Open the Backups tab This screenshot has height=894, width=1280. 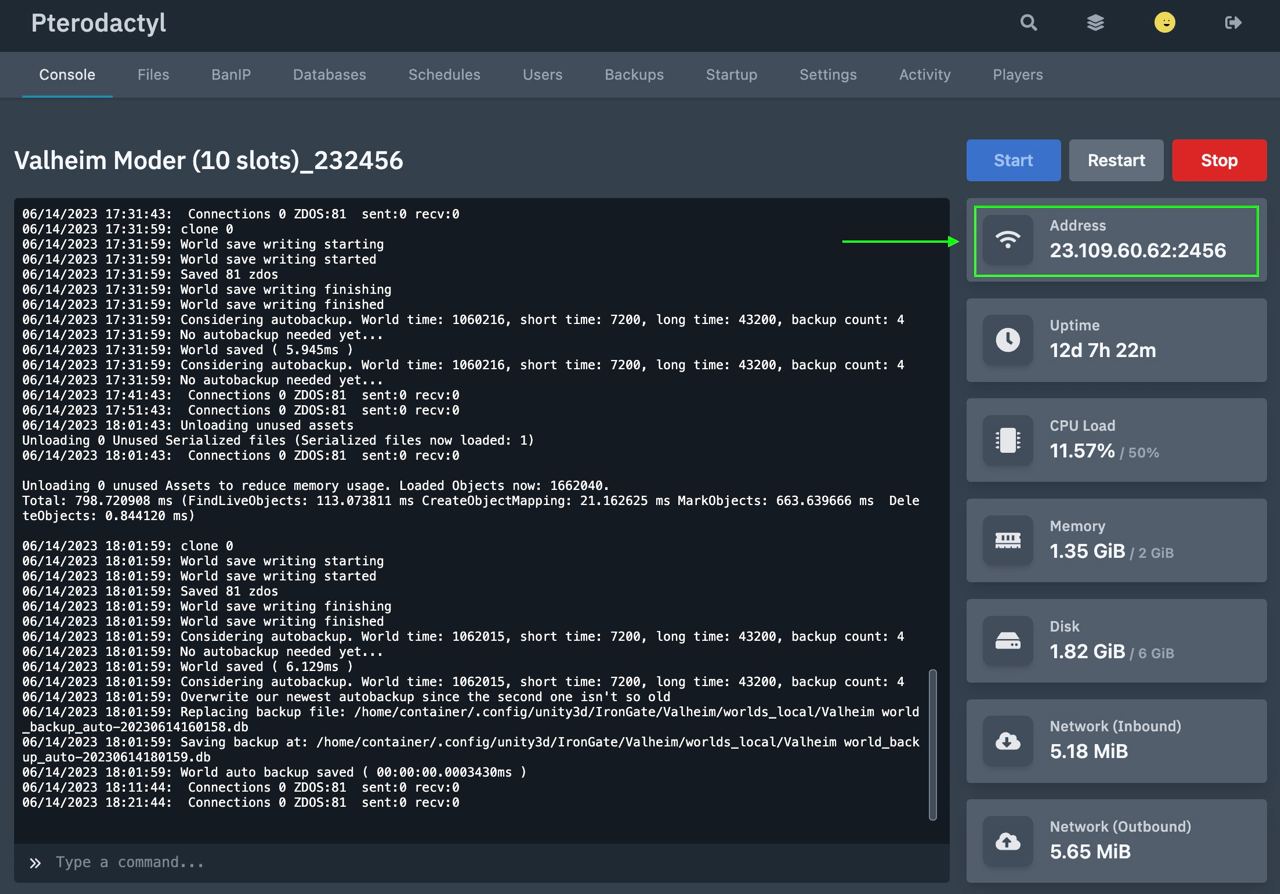634,75
